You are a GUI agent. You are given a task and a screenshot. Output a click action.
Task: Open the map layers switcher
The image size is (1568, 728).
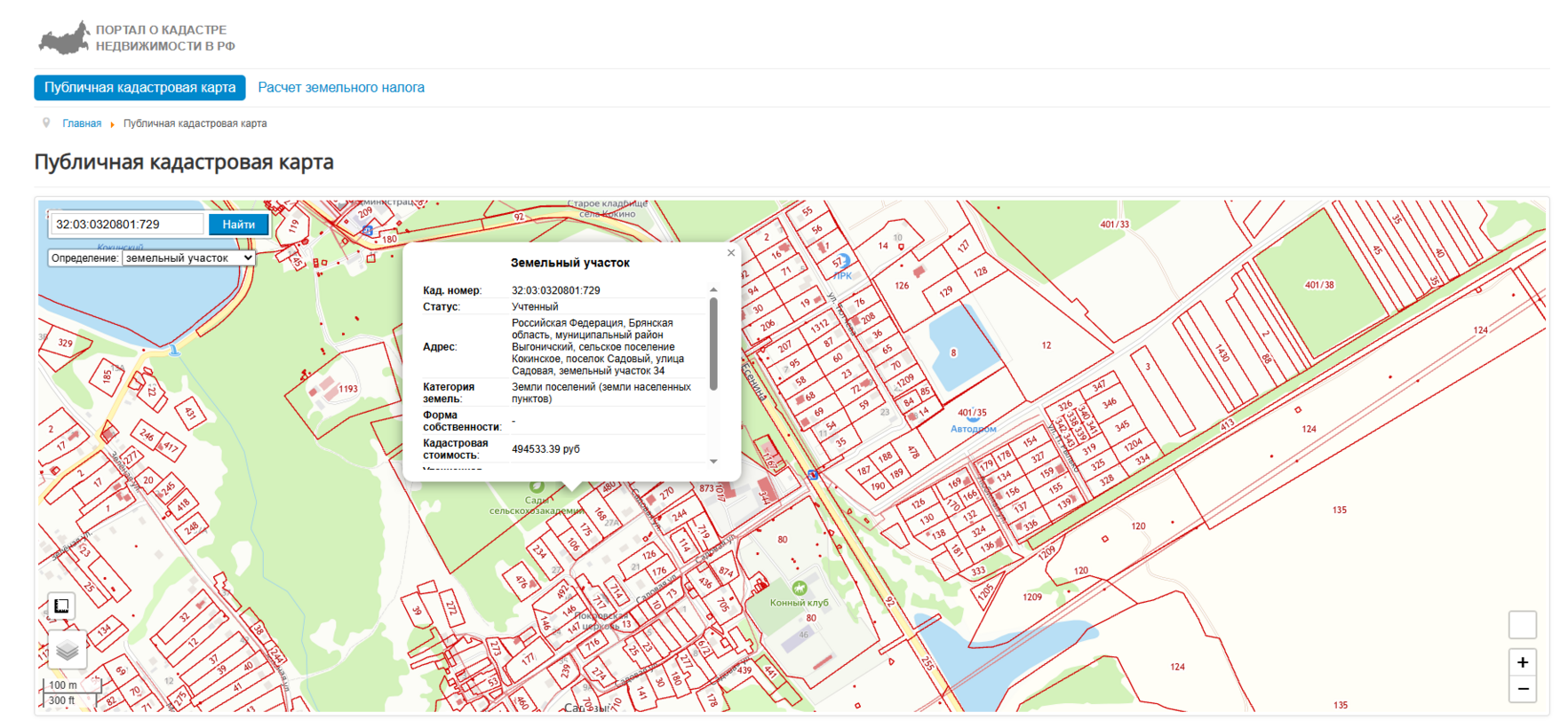(x=68, y=651)
